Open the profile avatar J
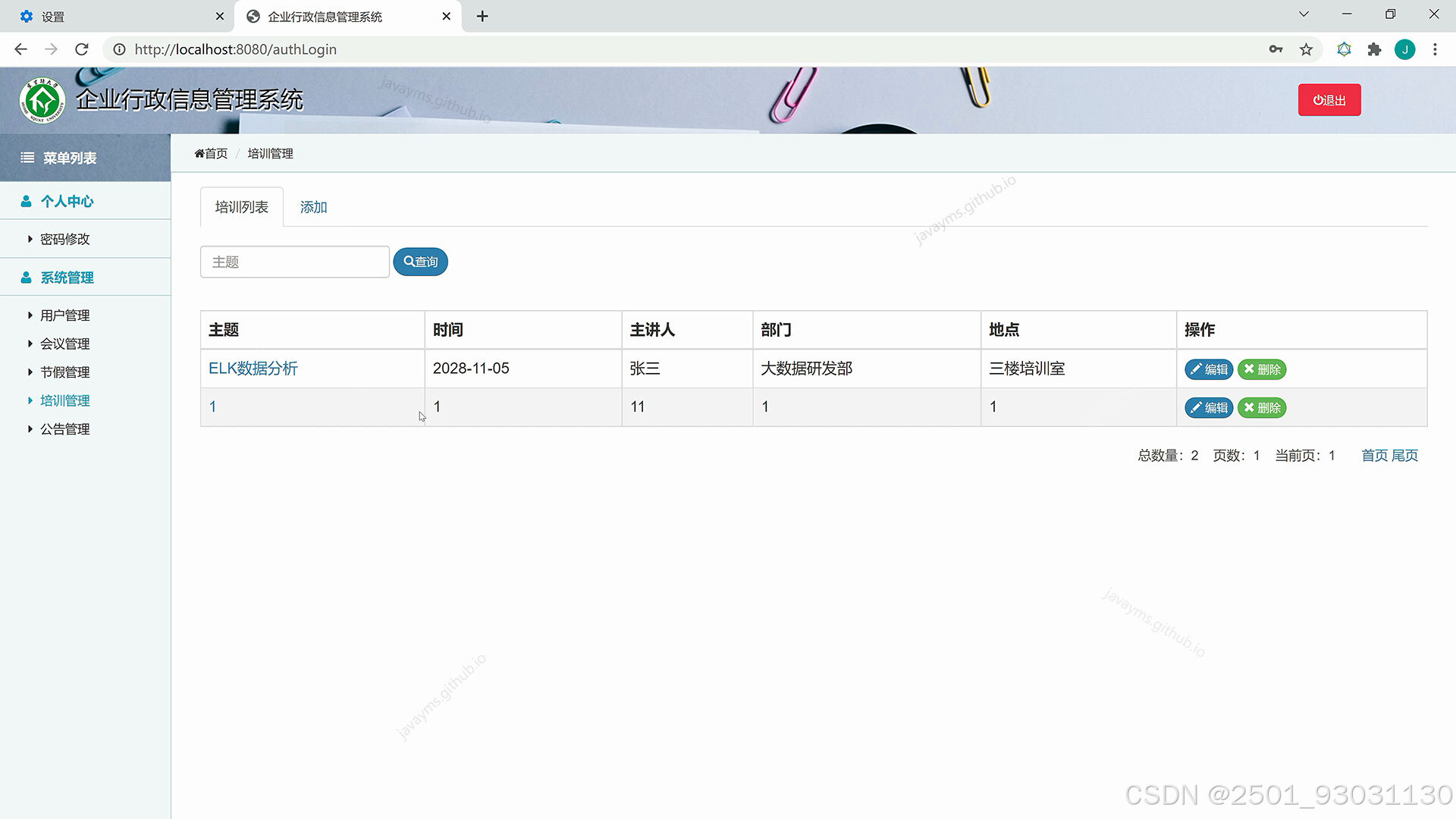 1404,49
